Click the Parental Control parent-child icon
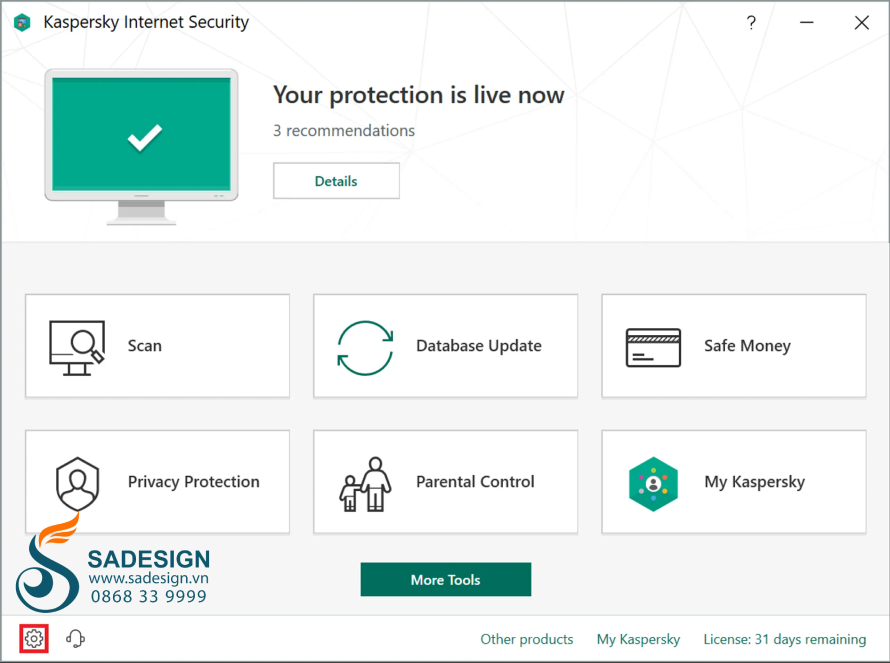 [x=366, y=484]
